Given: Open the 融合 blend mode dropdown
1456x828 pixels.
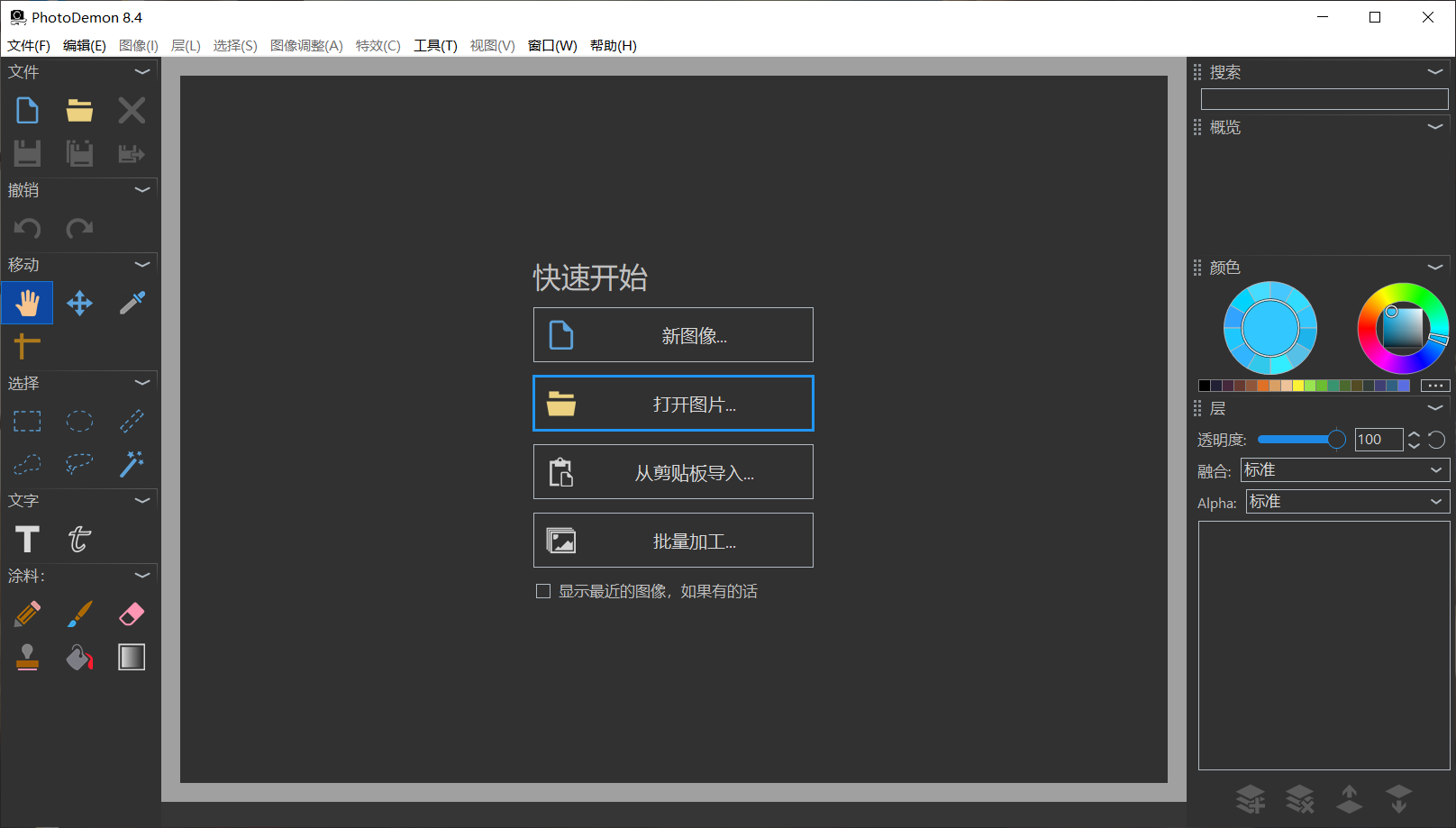Looking at the screenshot, I should pyautogui.click(x=1345, y=469).
